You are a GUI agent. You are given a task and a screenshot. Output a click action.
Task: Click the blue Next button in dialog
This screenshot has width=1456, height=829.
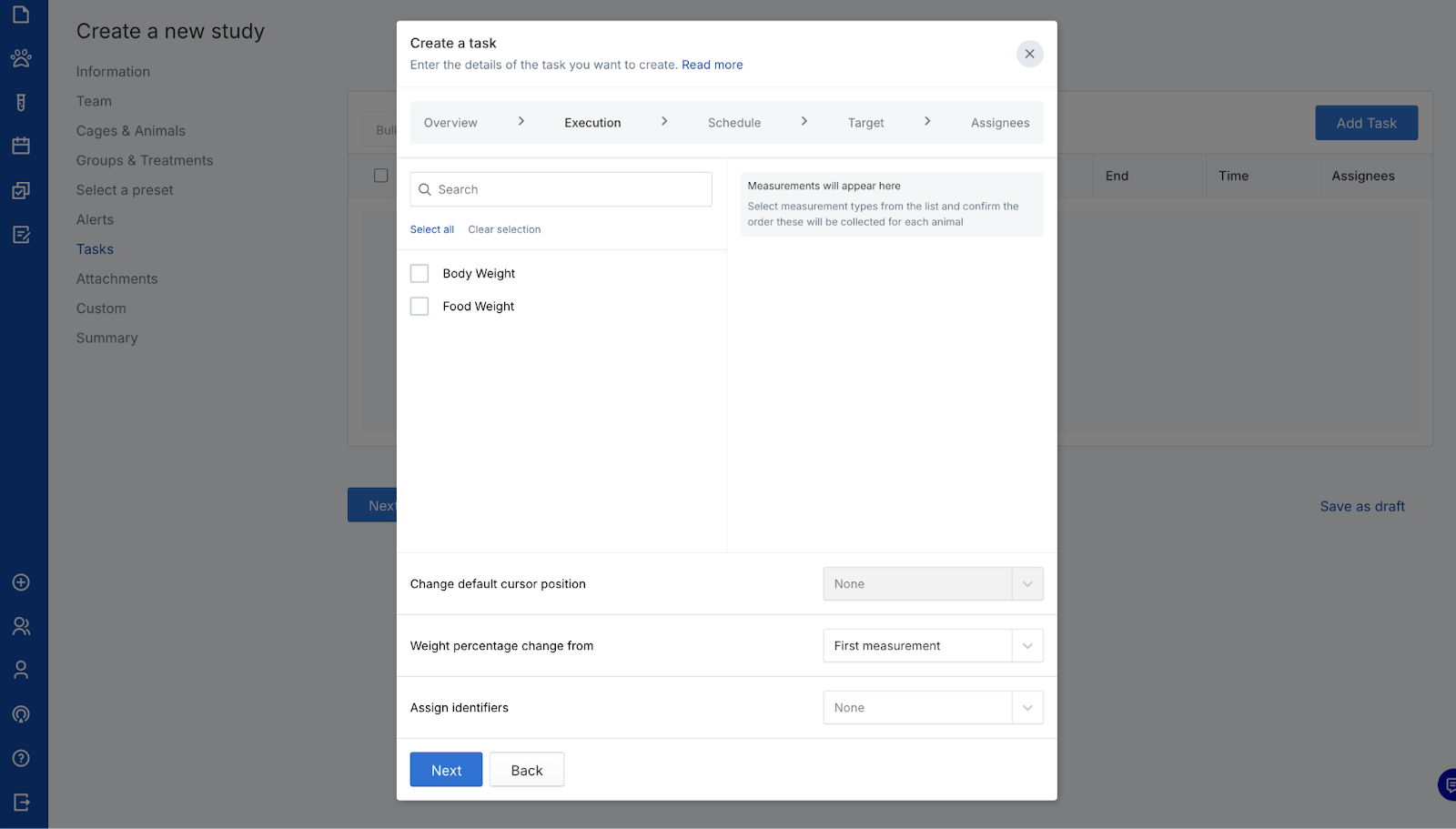tap(446, 770)
